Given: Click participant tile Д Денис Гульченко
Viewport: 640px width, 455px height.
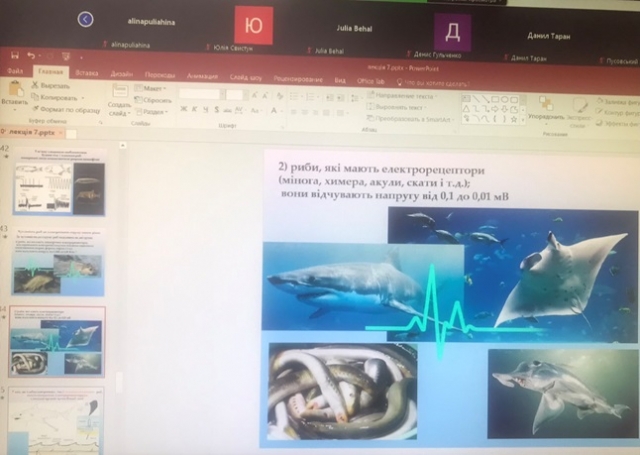Looking at the screenshot, I should coord(453,32).
